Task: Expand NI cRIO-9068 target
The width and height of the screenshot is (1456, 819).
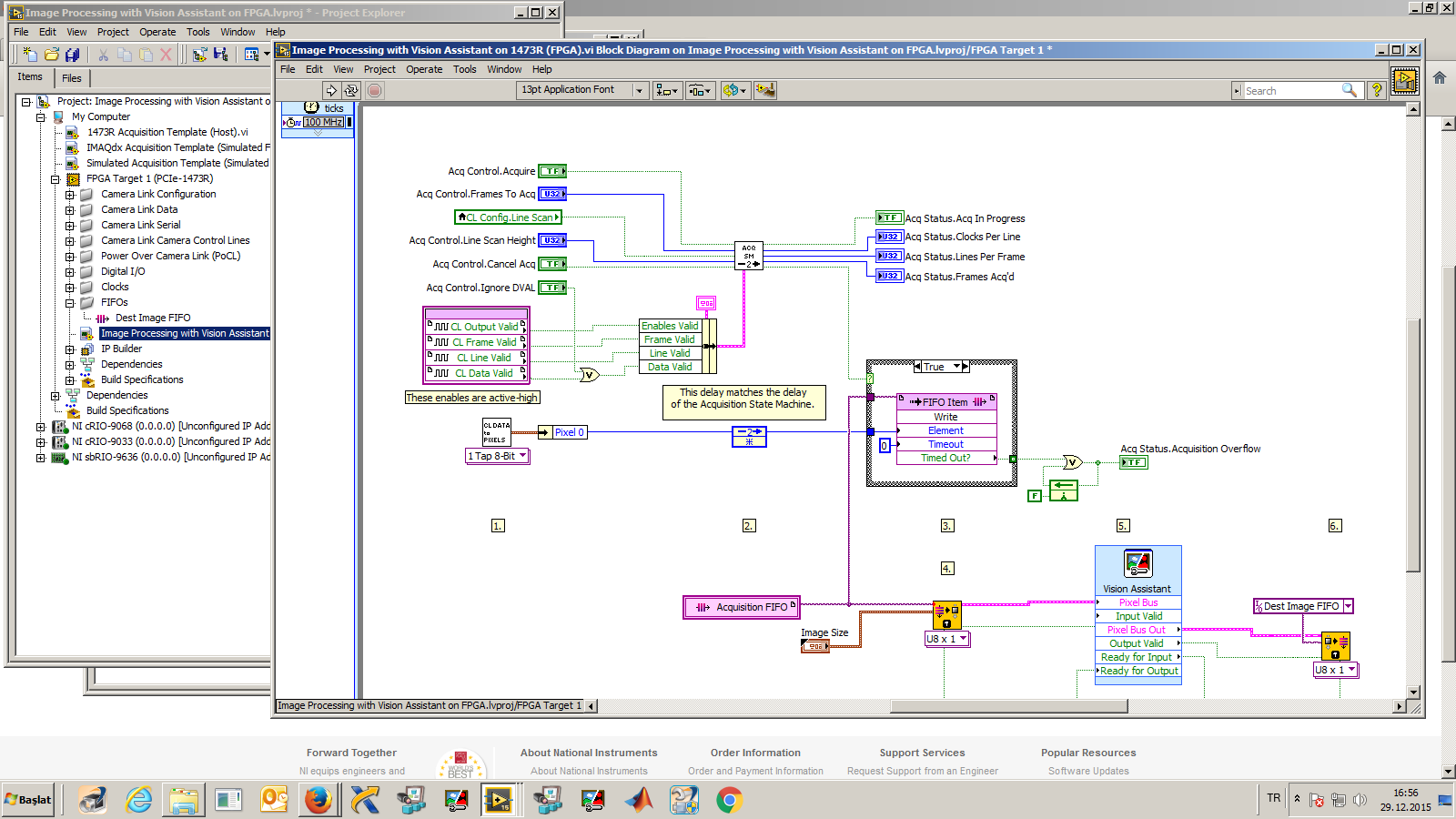Action: (40, 427)
